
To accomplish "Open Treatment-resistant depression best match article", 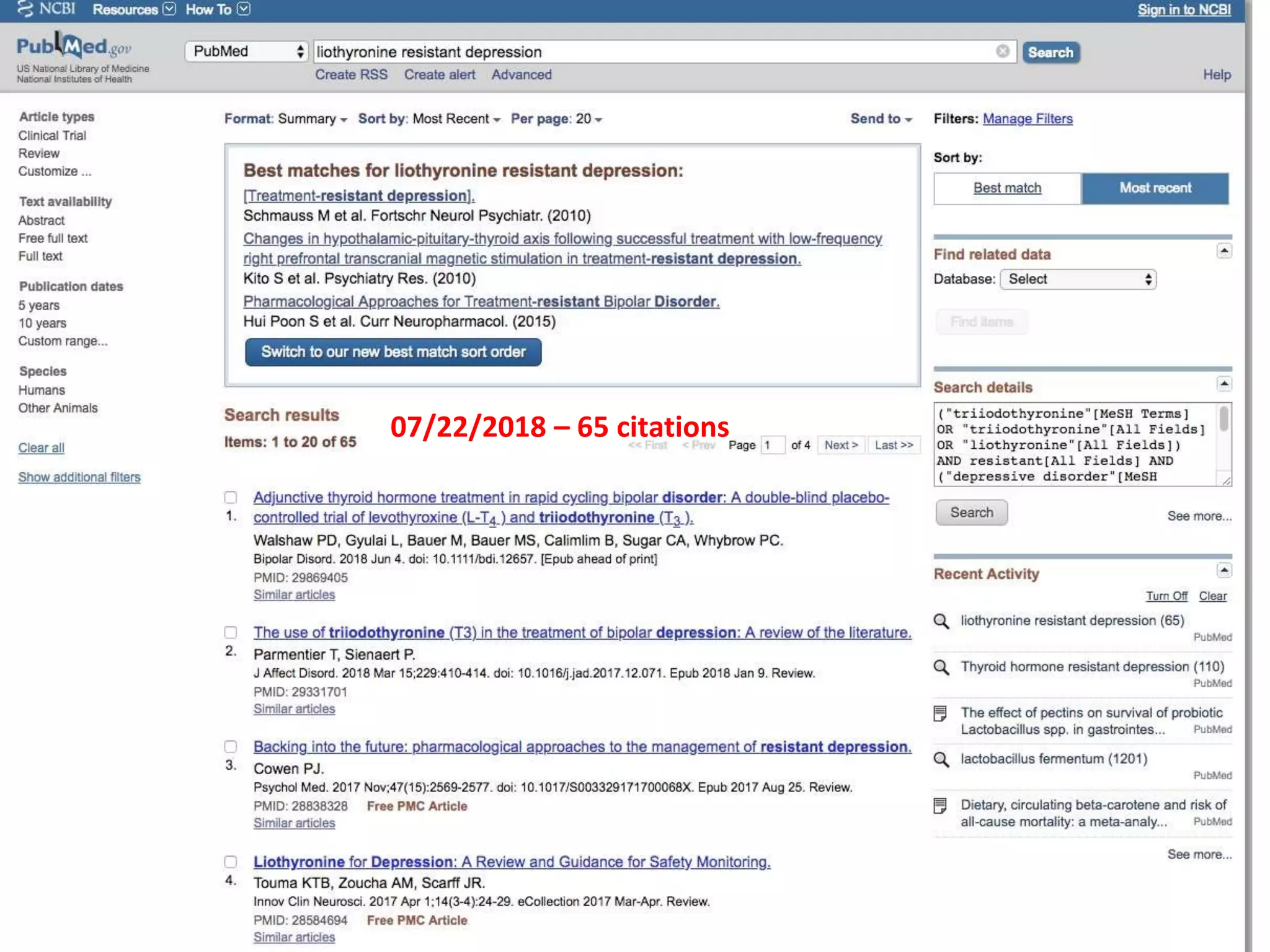I will pyautogui.click(x=359, y=196).
